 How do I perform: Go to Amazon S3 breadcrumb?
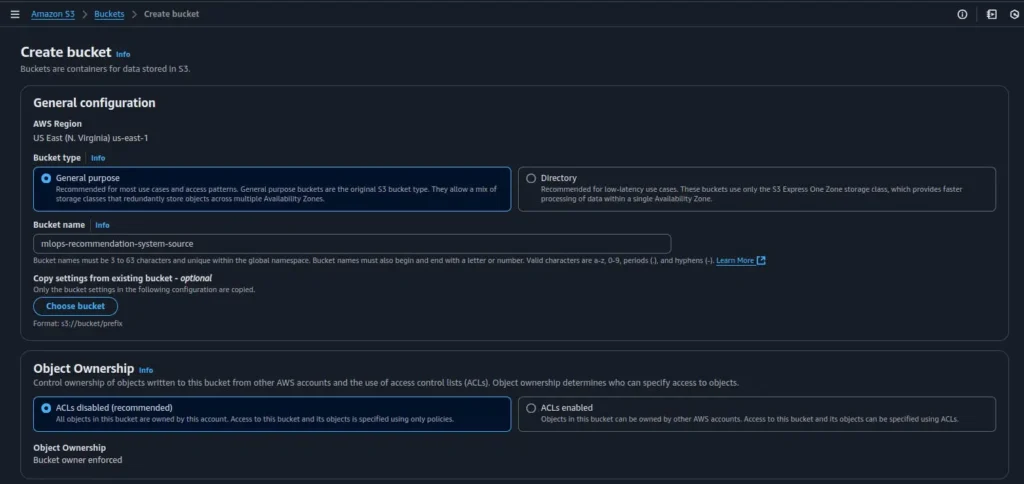click(x=53, y=14)
